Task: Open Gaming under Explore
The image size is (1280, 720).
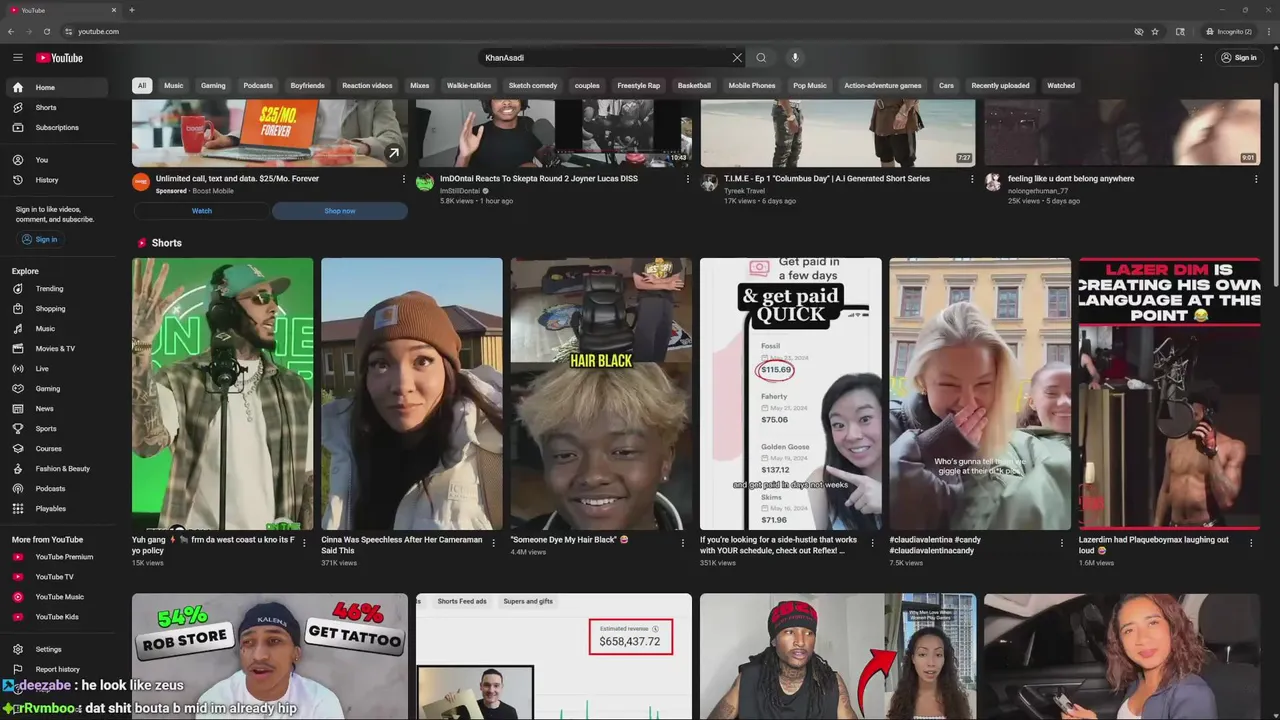Action: click(x=59, y=388)
